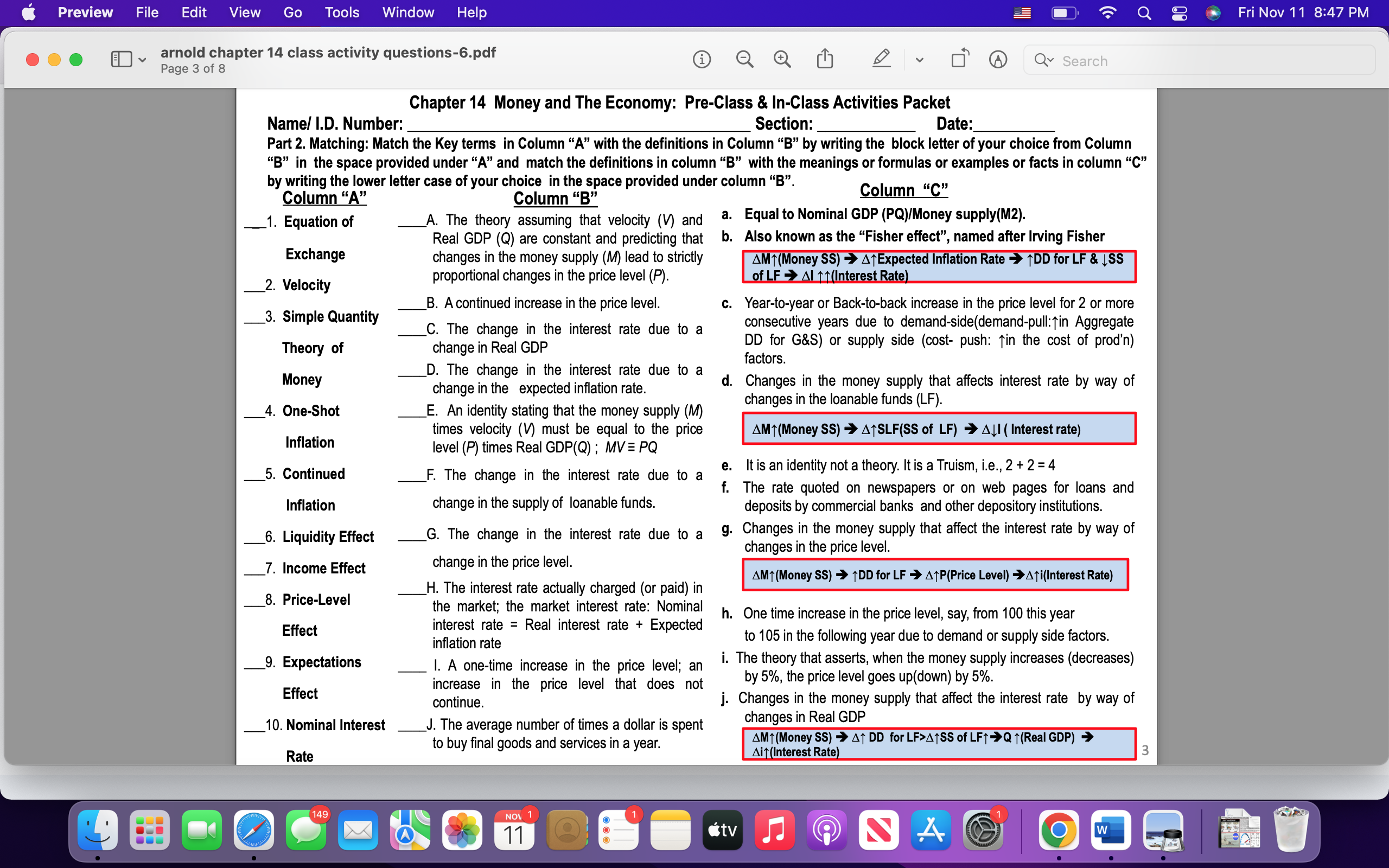This screenshot has width=1389, height=868.
Task: Open the document info inspector
Action: (702, 59)
